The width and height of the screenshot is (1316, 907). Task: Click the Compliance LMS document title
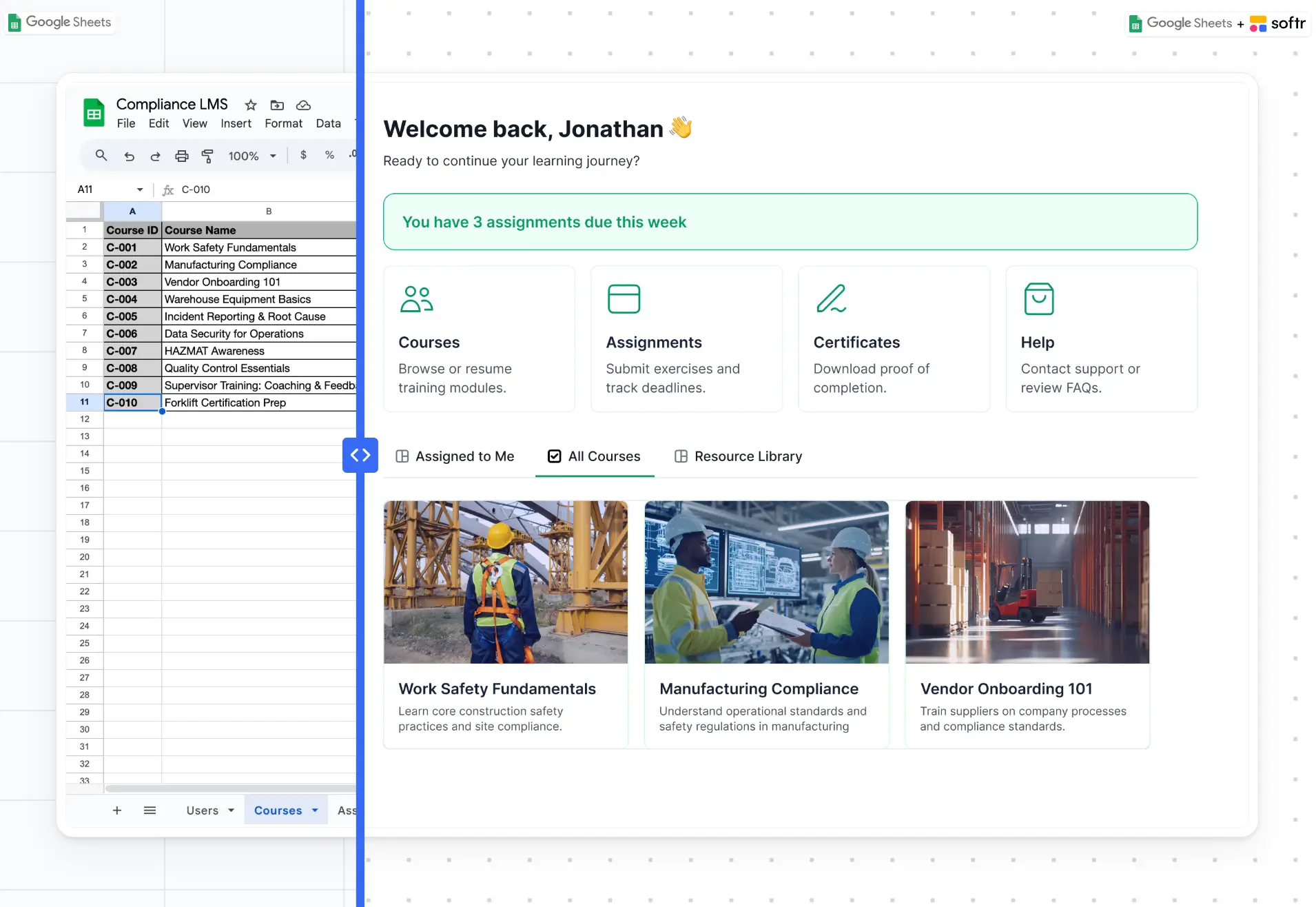pos(172,104)
